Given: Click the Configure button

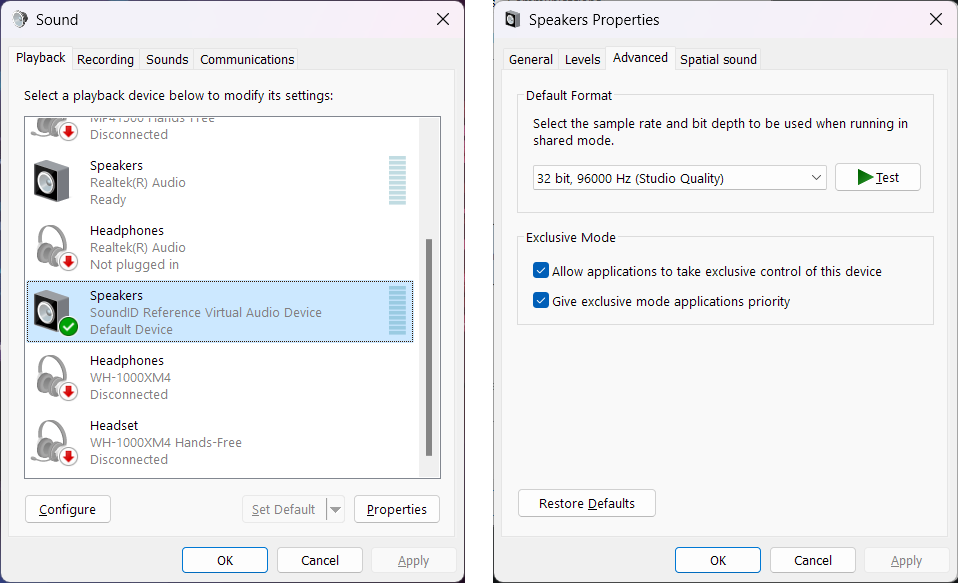Looking at the screenshot, I should [67, 509].
